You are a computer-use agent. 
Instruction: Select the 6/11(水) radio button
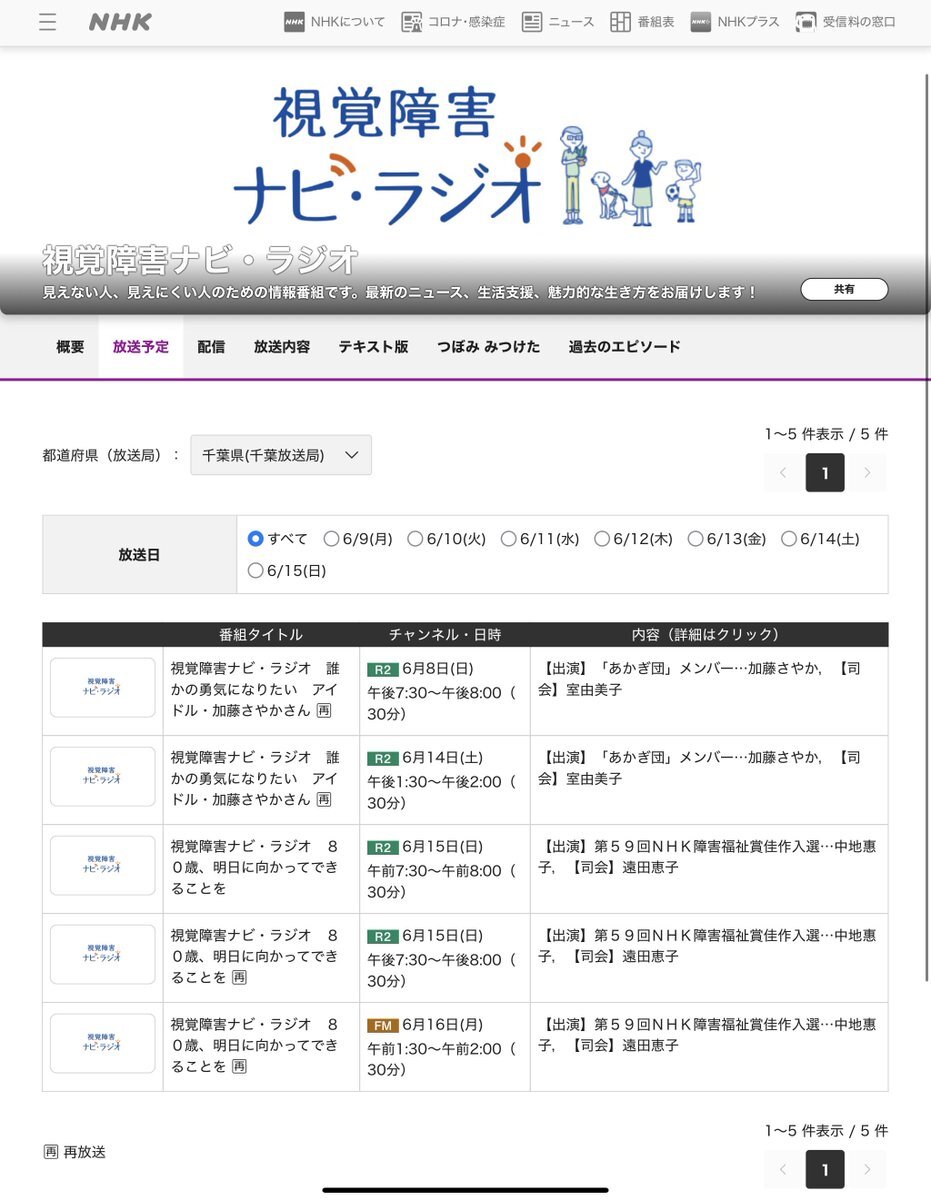click(x=509, y=539)
